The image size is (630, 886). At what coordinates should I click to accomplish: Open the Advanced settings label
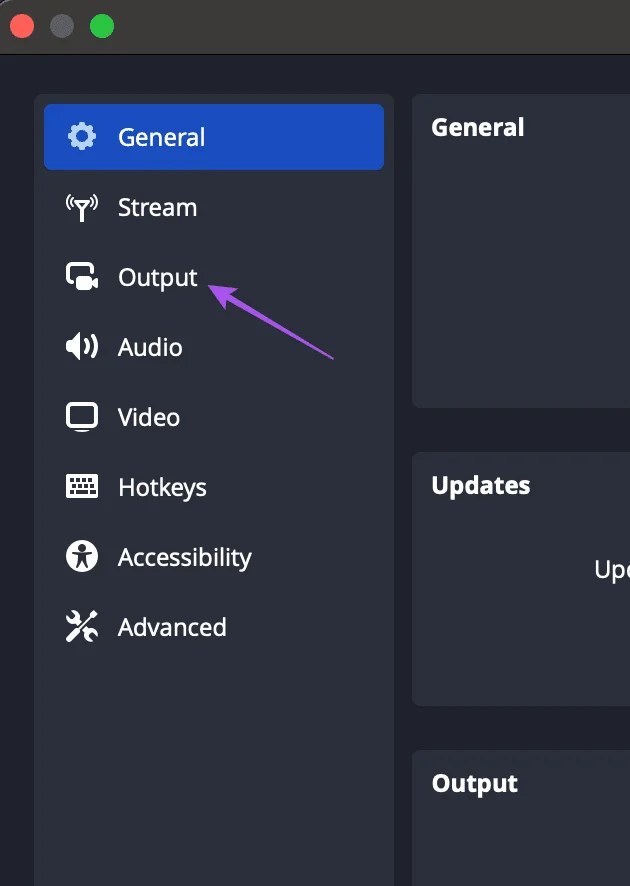(x=172, y=627)
